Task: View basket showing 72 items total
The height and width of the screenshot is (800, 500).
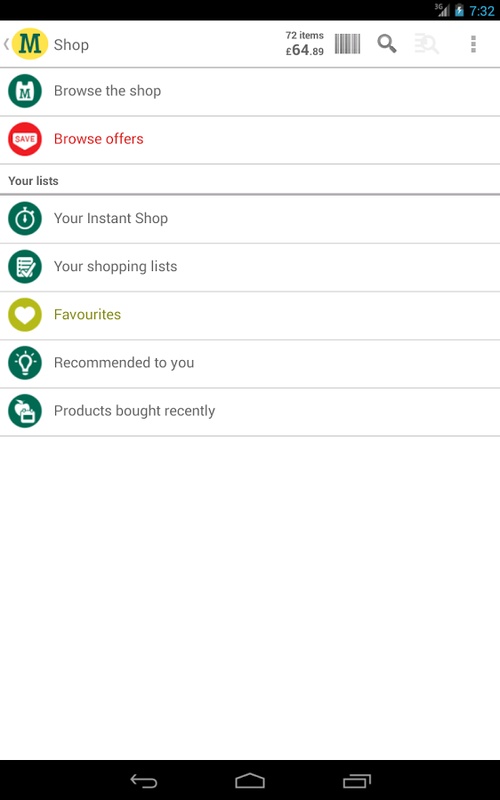Action: coord(305,44)
